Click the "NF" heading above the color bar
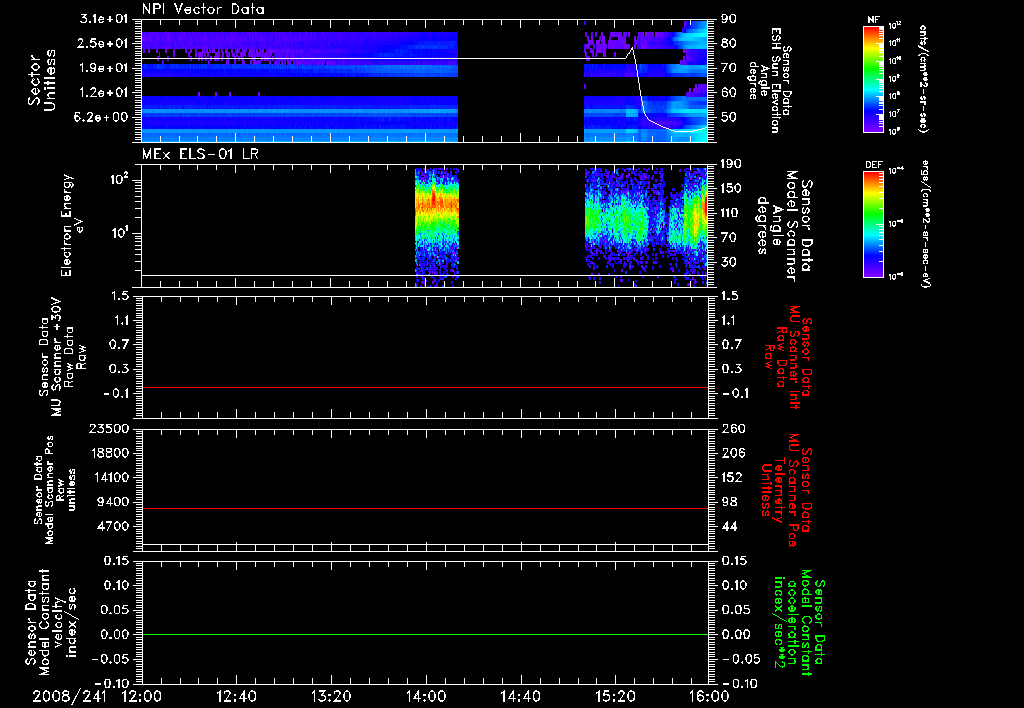Image resolution: width=1024 pixels, height=708 pixels. (x=874, y=20)
